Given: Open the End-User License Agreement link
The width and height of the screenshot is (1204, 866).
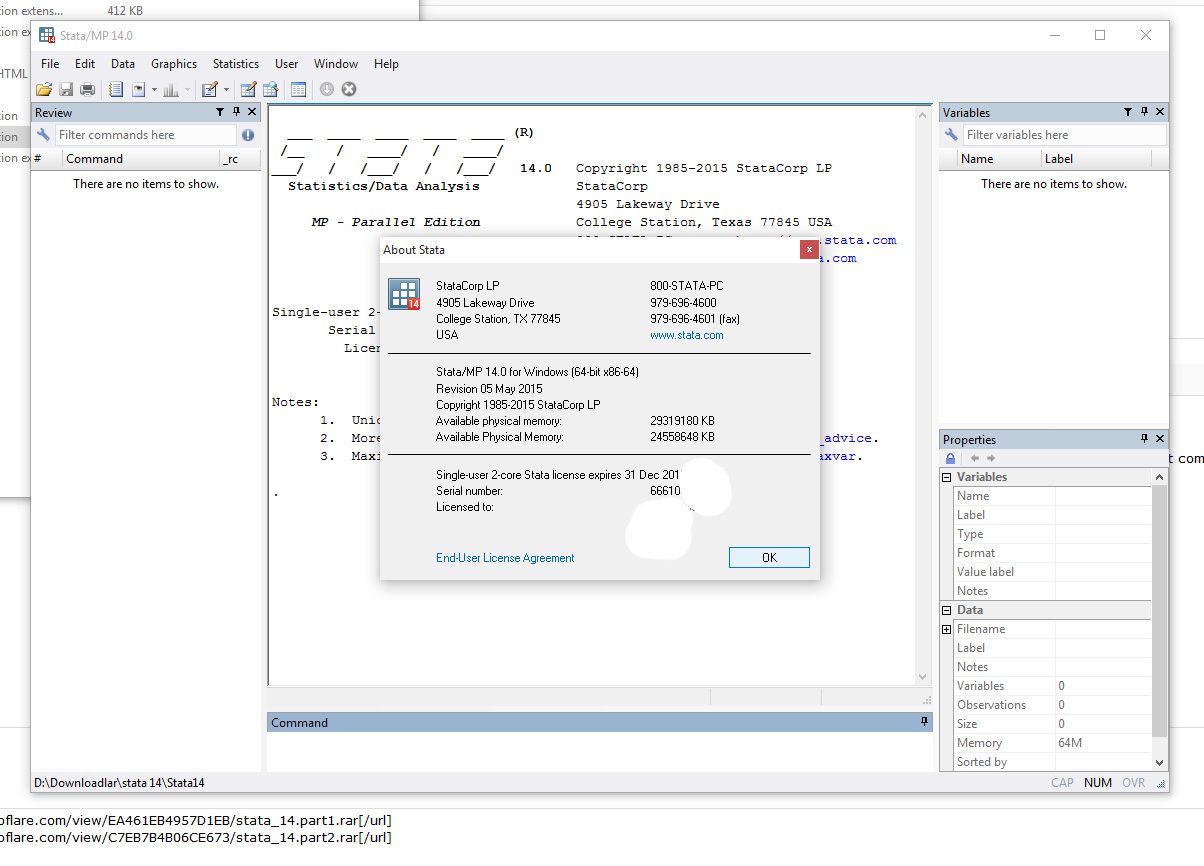Looking at the screenshot, I should (x=505, y=558).
